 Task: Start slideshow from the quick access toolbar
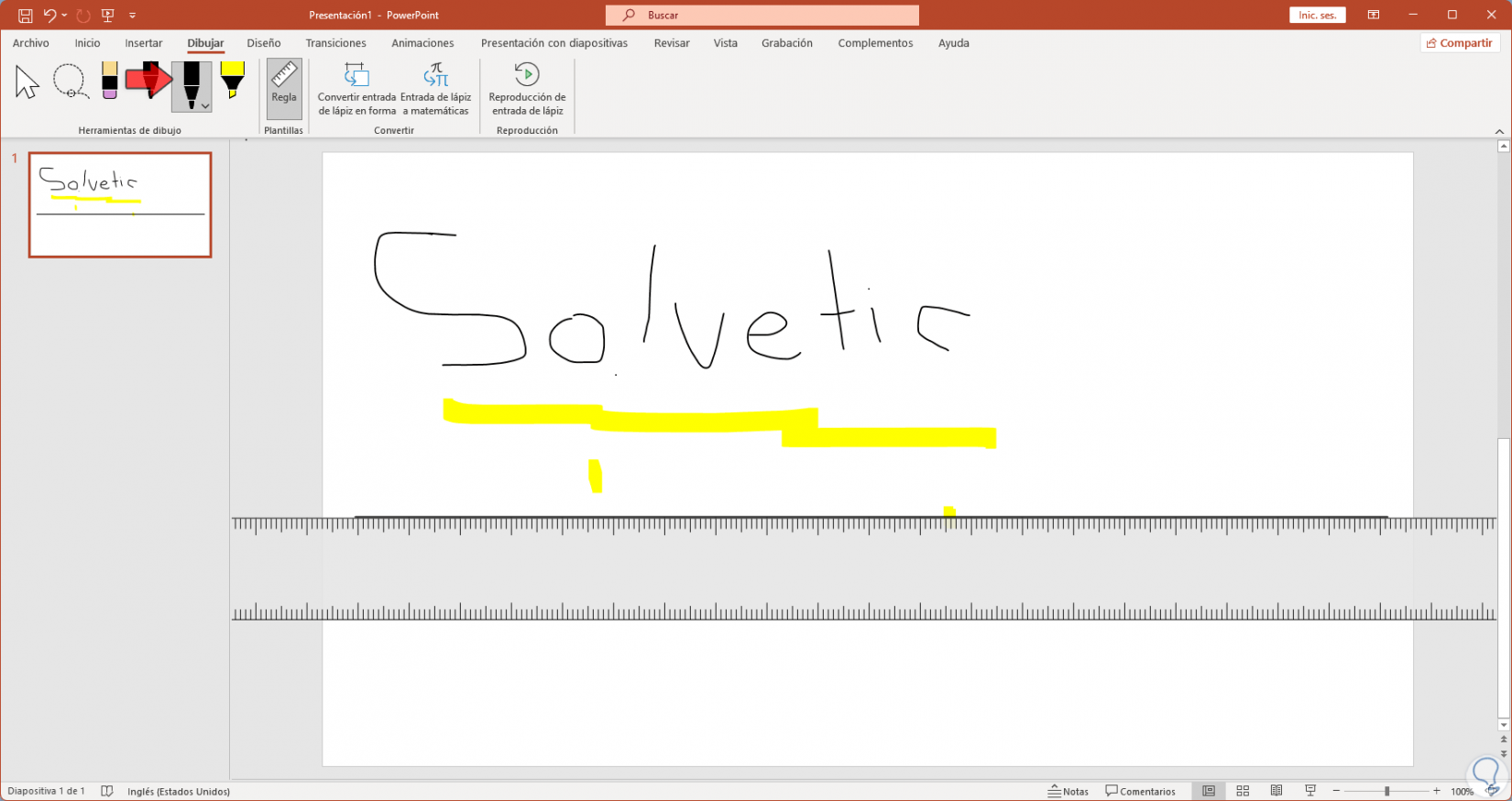click(x=108, y=16)
